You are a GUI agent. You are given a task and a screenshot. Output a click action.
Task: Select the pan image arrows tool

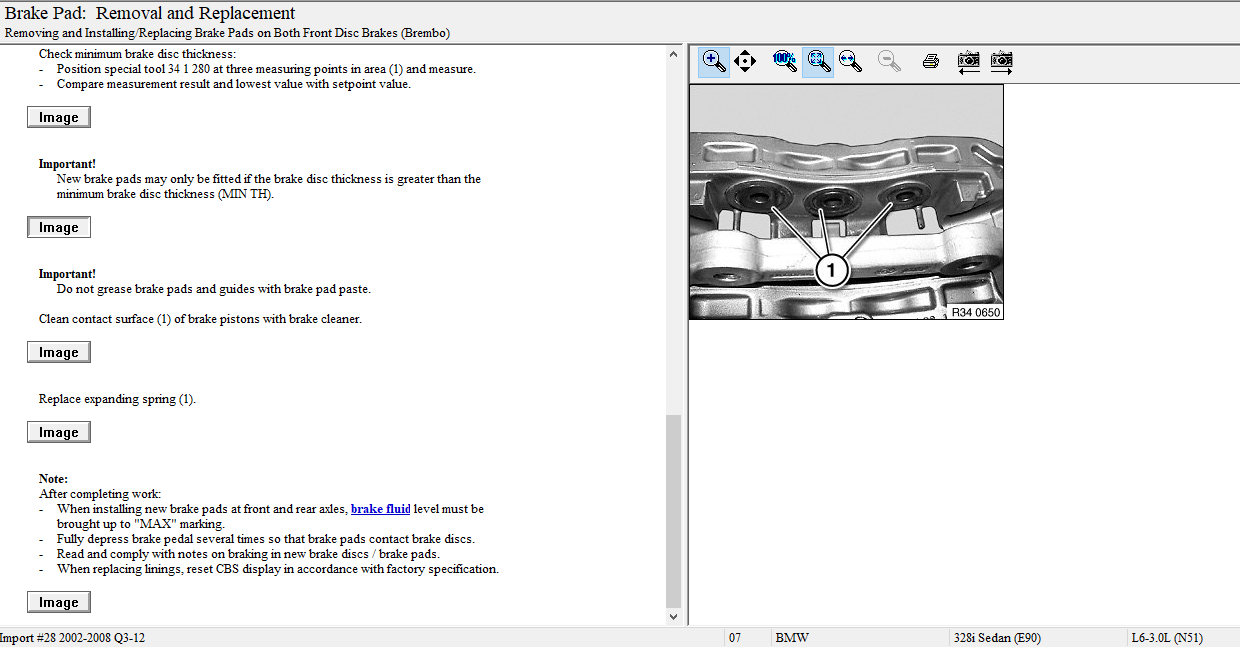[x=745, y=61]
